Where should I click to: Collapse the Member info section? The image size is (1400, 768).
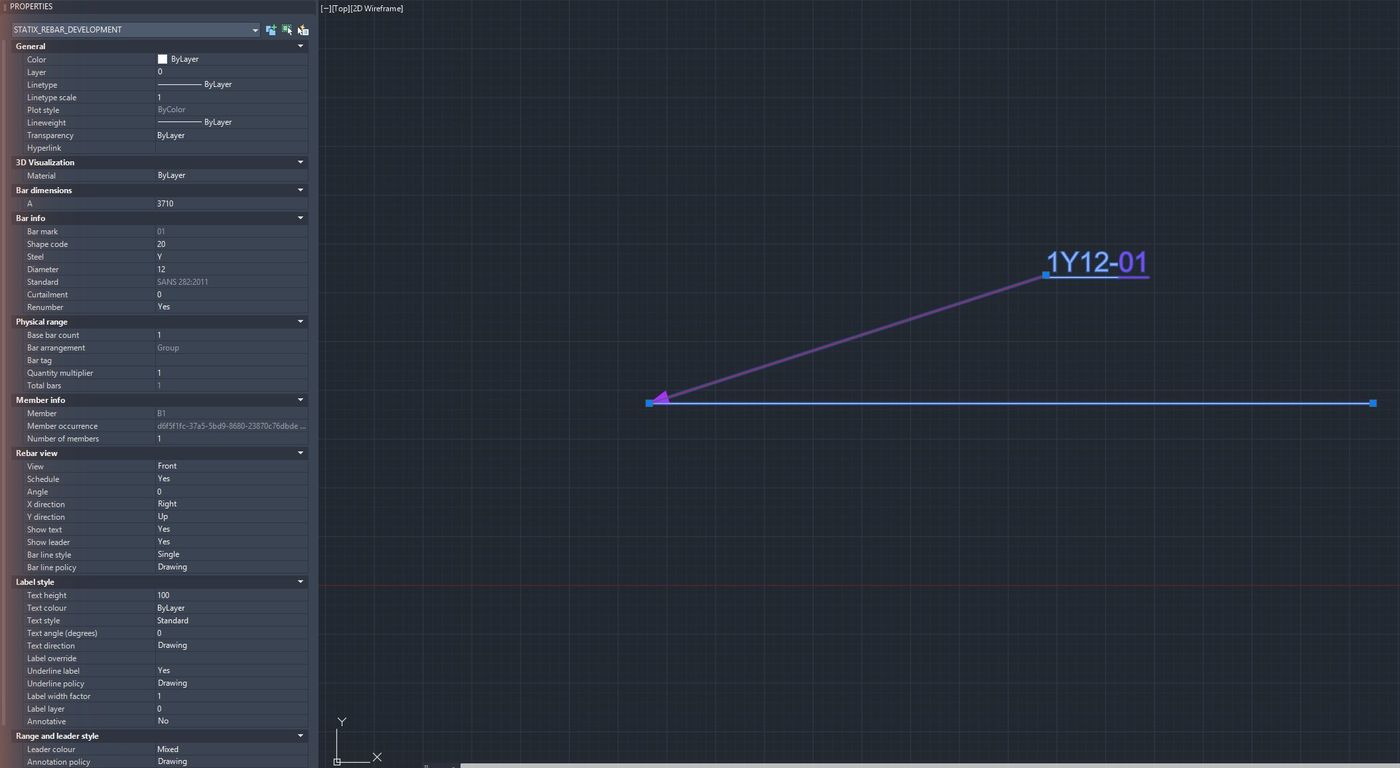pyautogui.click(x=301, y=400)
